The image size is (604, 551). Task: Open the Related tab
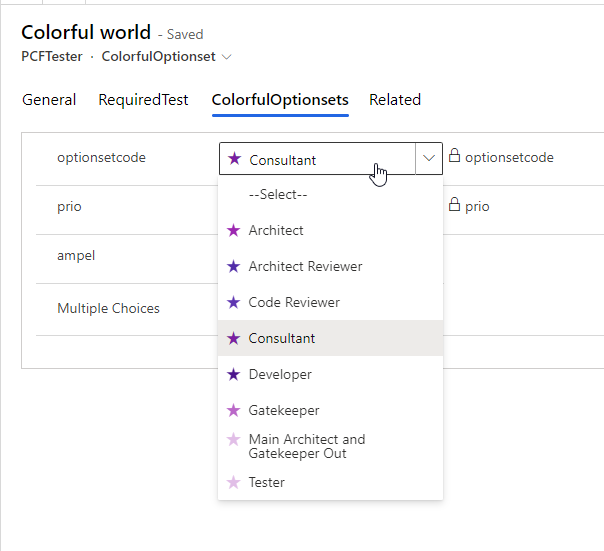click(395, 100)
